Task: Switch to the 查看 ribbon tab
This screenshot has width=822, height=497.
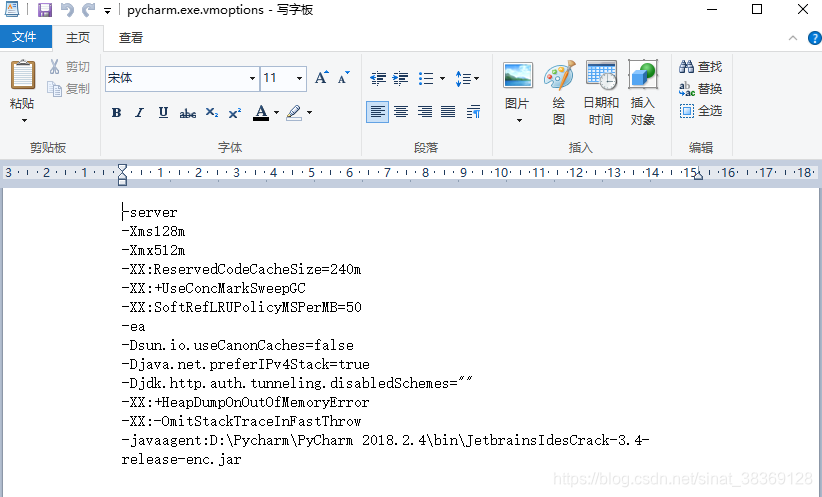Action: 131,38
